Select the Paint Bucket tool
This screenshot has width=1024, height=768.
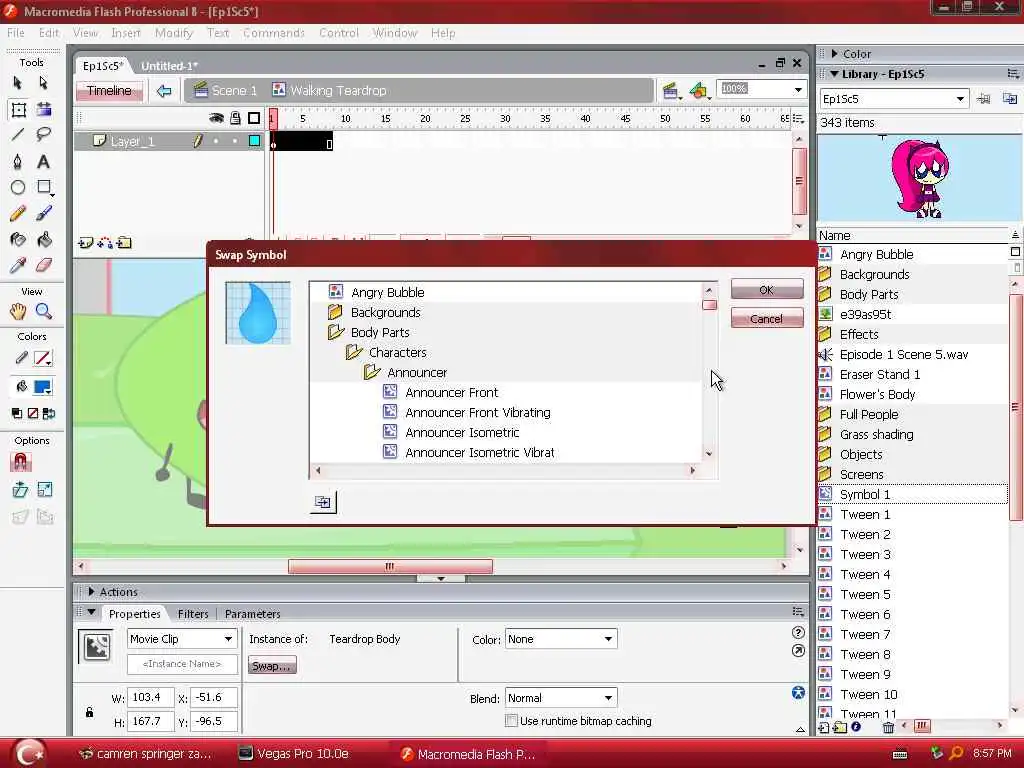pyautogui.click(x=44, y=240)
